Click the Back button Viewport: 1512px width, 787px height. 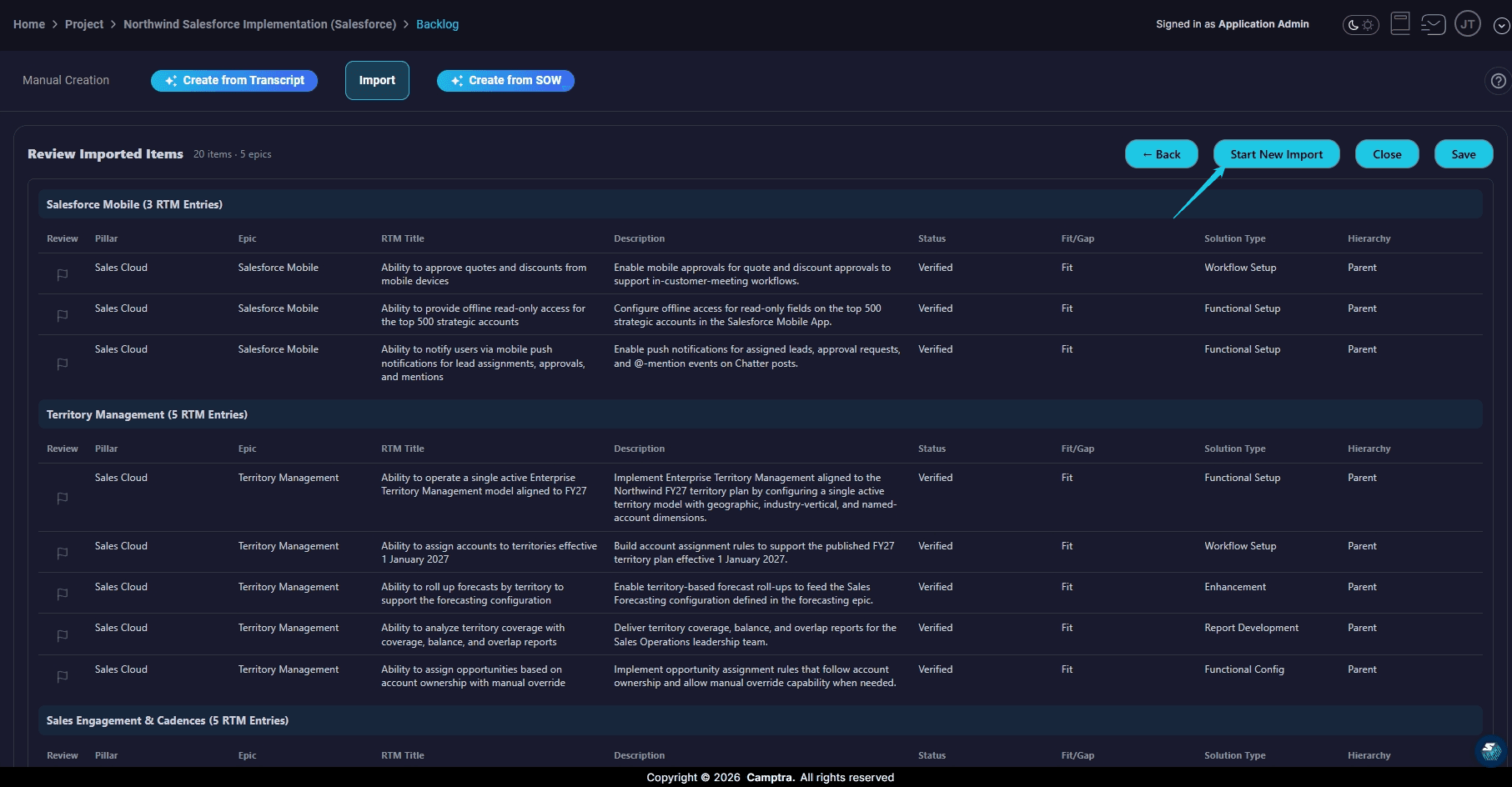click(x=1162, y=154)
